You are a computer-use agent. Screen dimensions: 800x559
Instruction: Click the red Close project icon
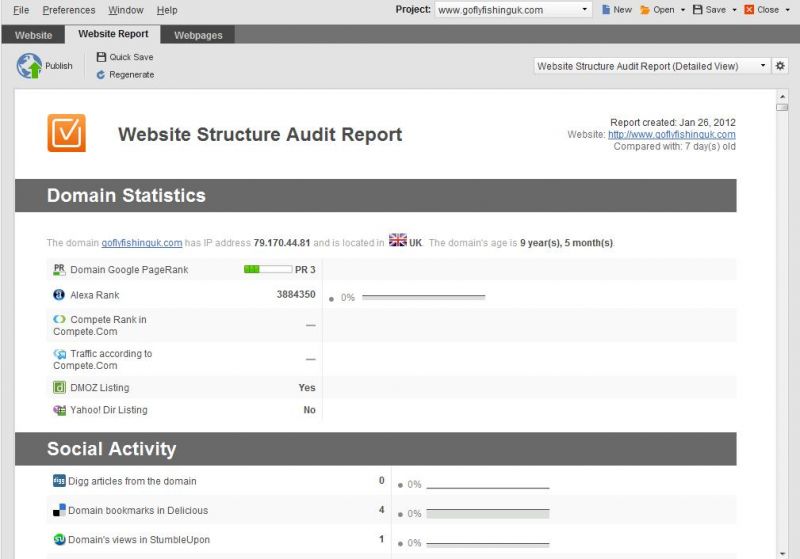coord(749,10)
